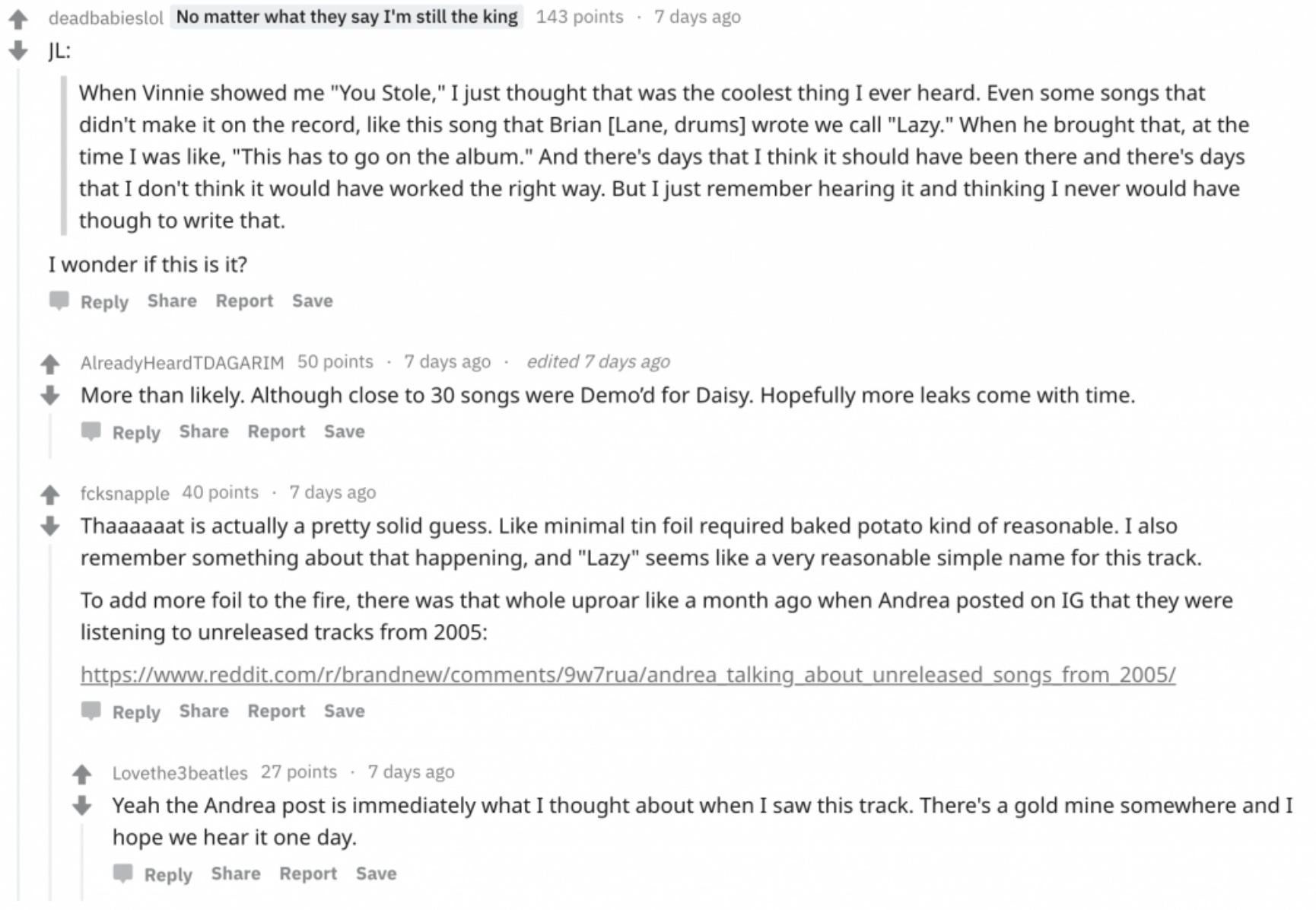Open the r/brandnew Andrea post link
Viewport: 1316px width, 910px height.
627,673
